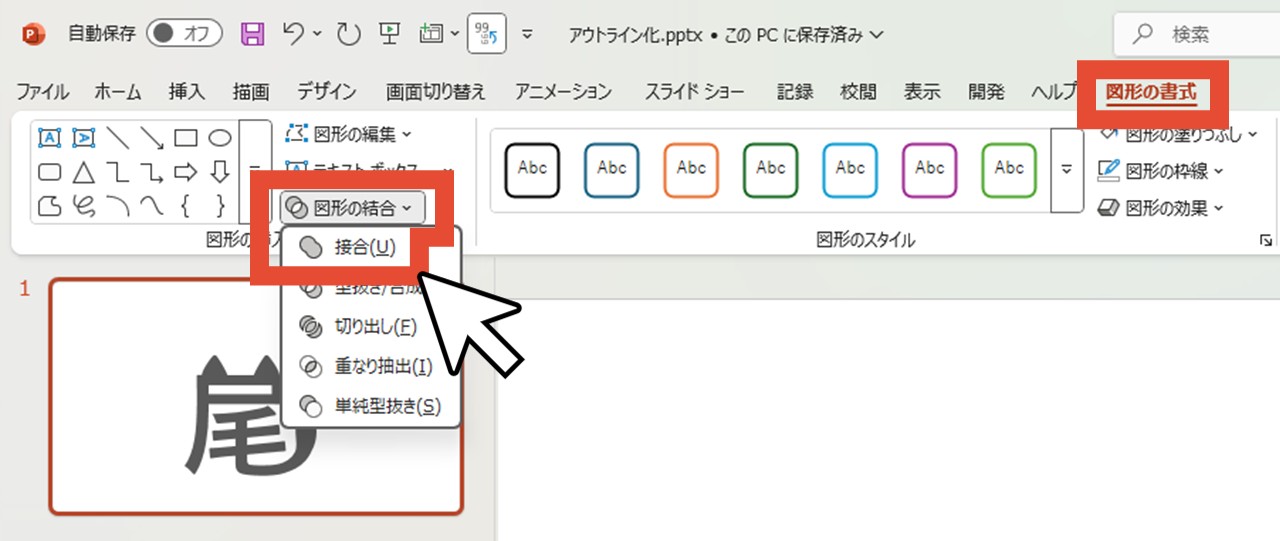Apply the light blue outline Abc style

point(850,169)
